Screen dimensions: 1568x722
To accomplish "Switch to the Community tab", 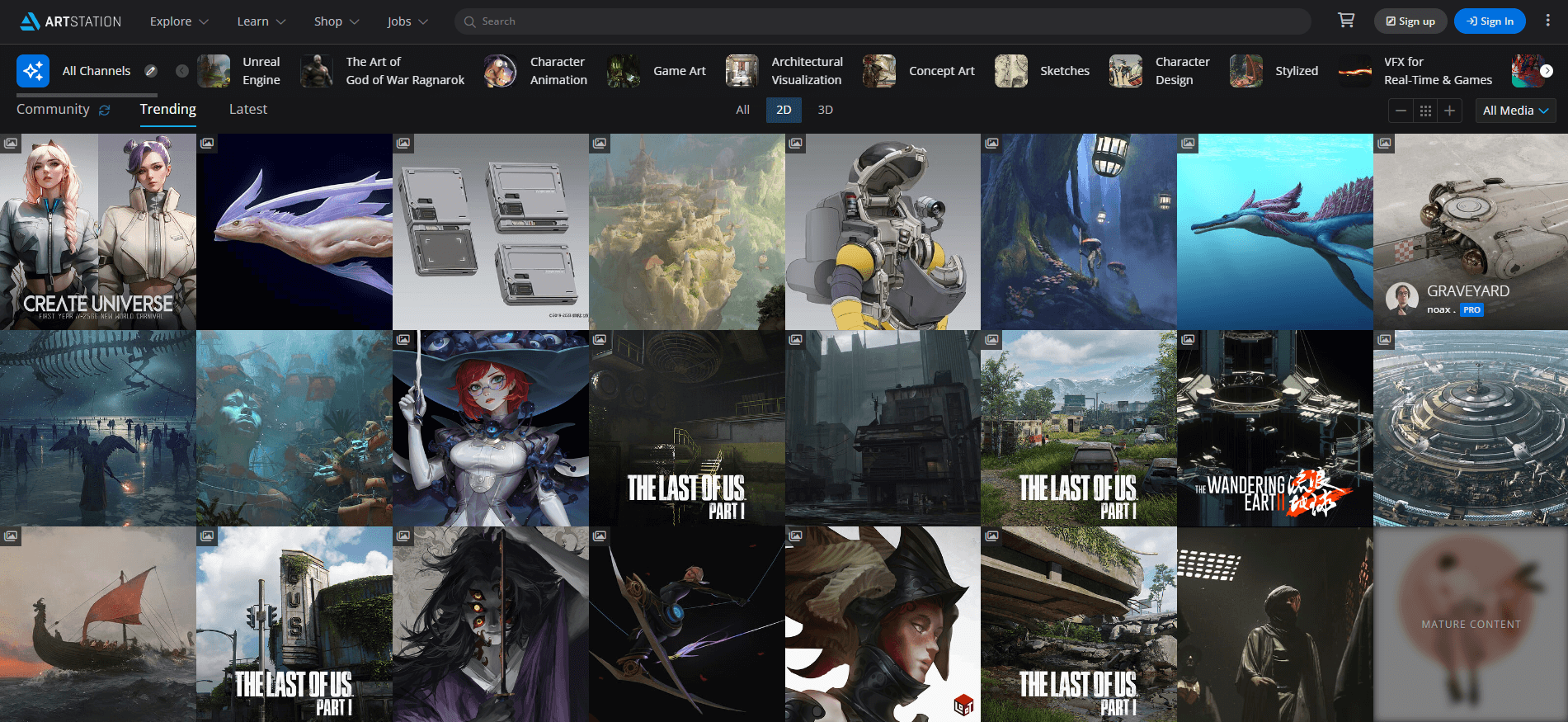I will tap(53, 109).
